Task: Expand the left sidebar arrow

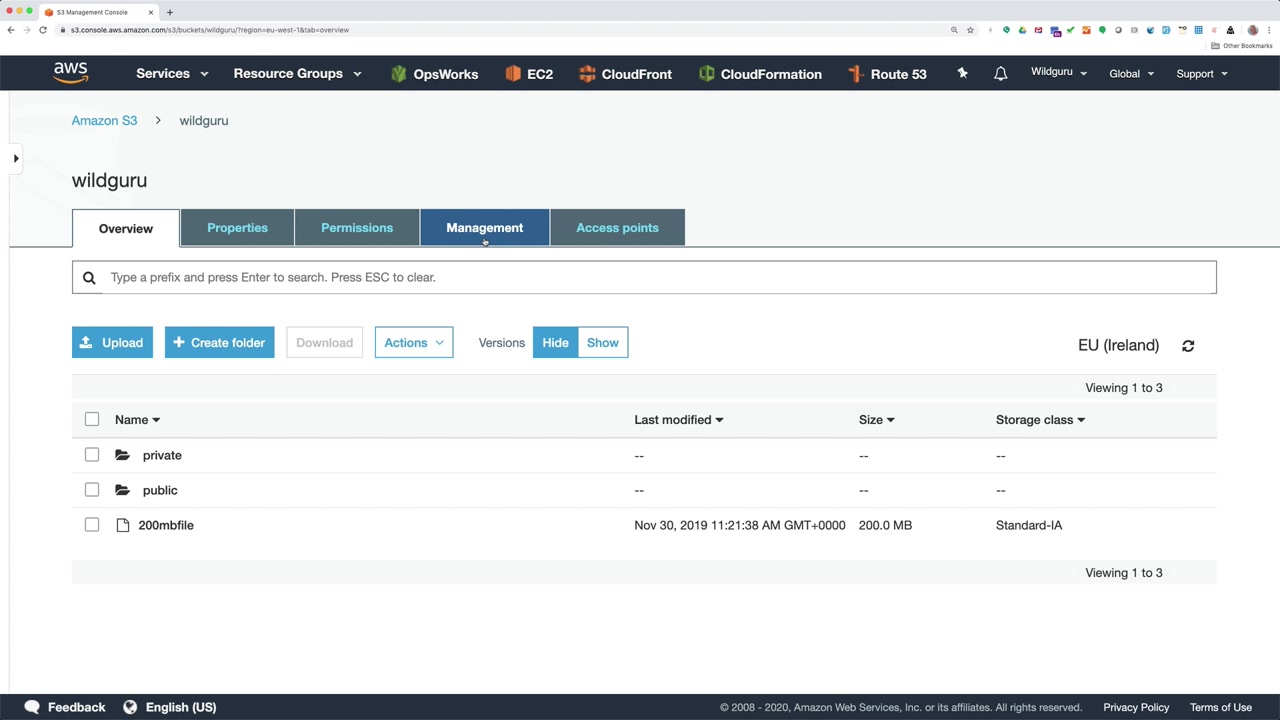Action: (16, 158)
